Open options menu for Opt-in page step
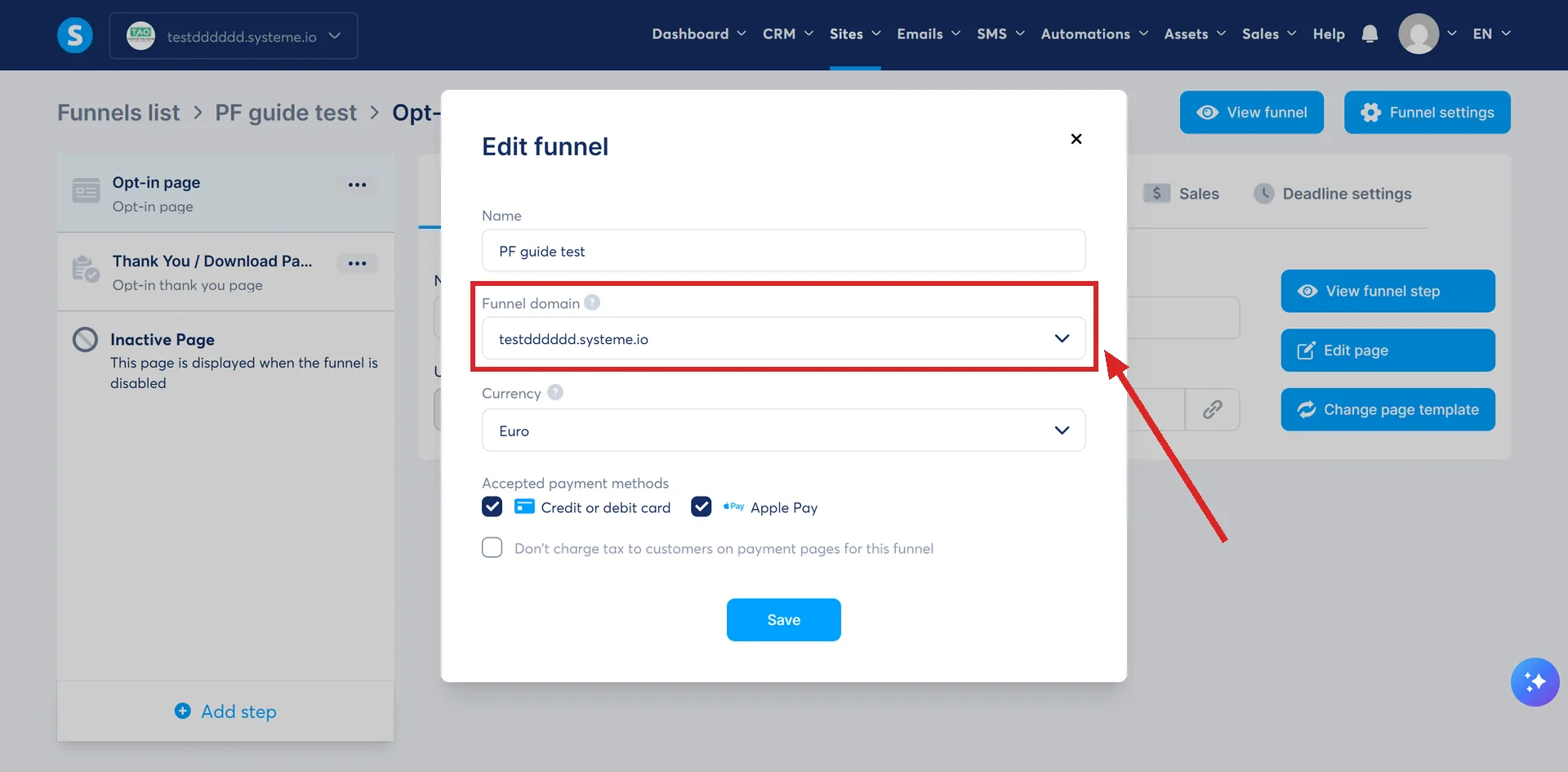 click(x=357, y=185)
